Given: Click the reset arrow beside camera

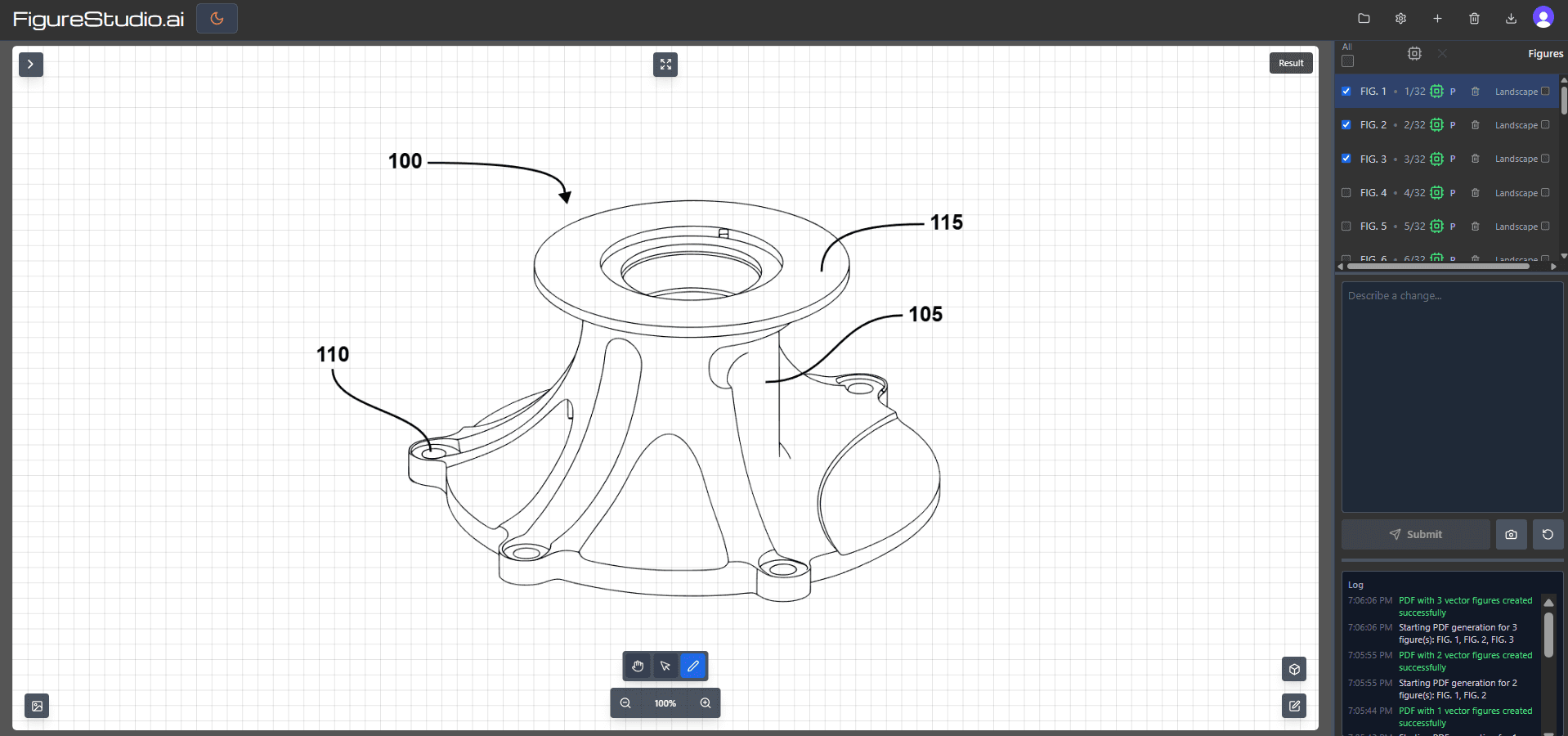Looking at the screenshot, I should click(x=1548, y=534).
